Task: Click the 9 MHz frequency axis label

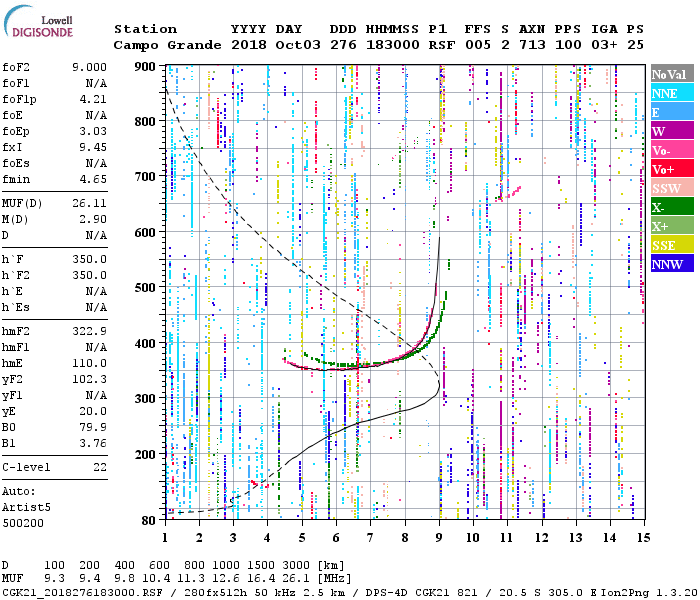Action: 439,538
